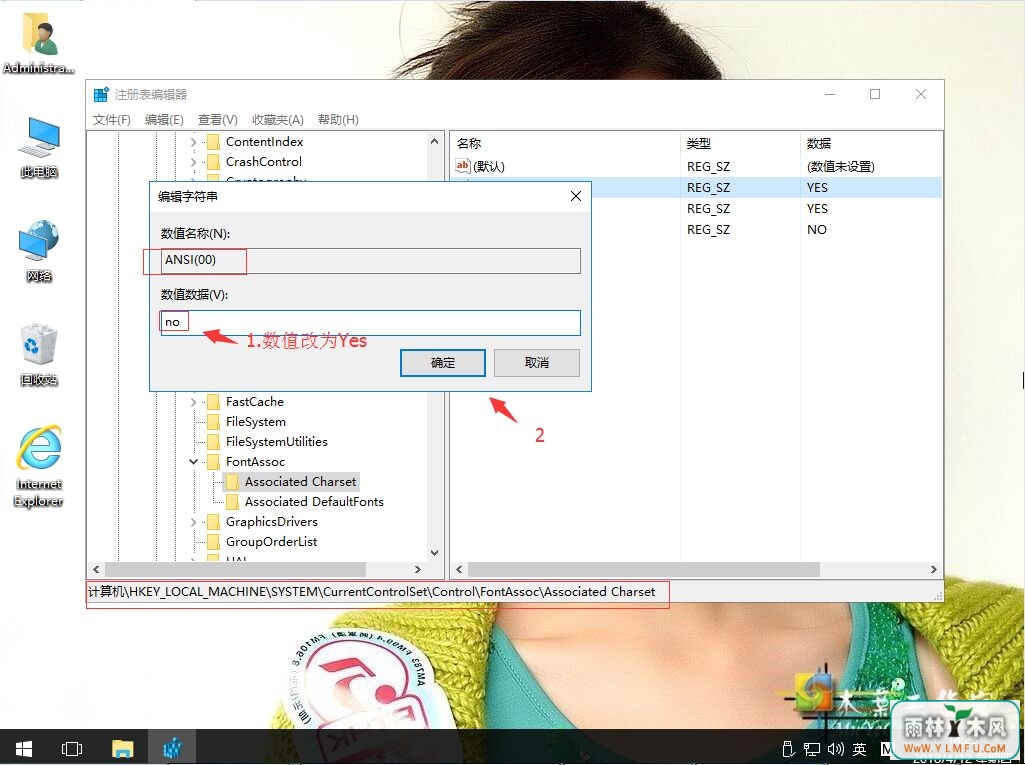Expand the GraphicsDrivers tree node
Viewport: 1025px width, 765px height.
(193, 522)
